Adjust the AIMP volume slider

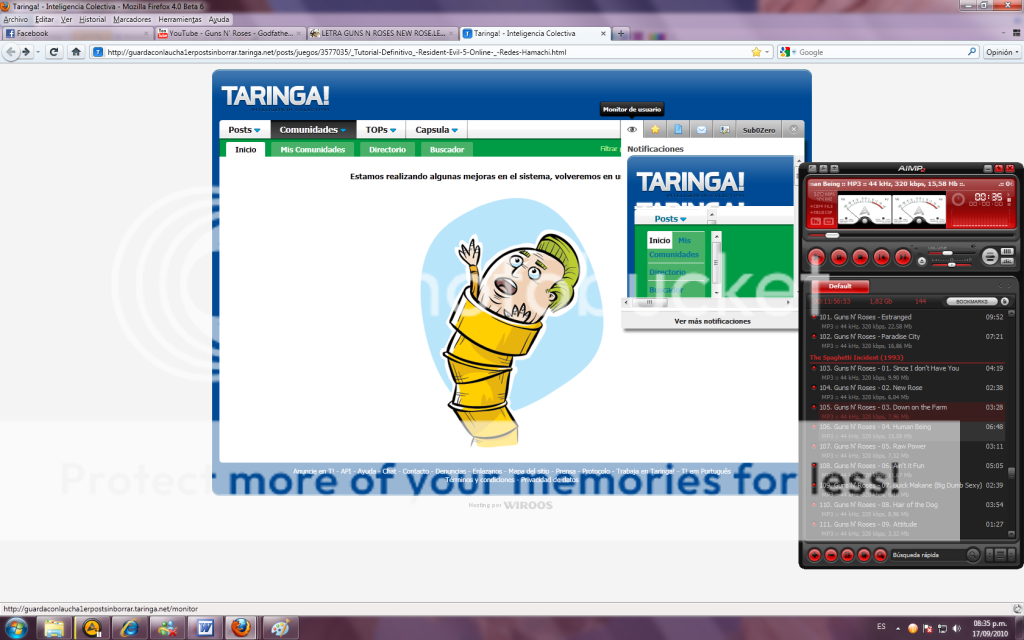(950, 253)
